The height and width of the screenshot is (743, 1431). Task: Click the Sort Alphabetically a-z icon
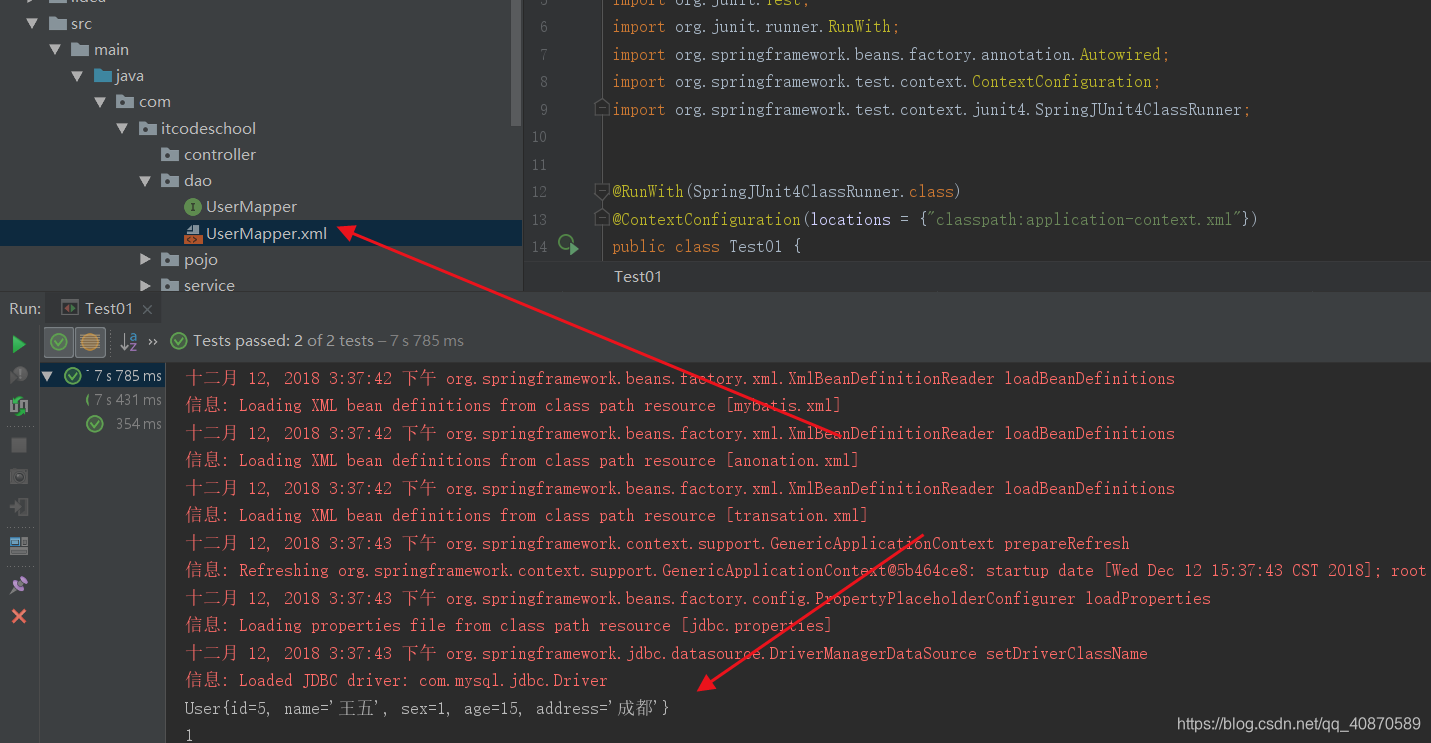pos(128,342)
